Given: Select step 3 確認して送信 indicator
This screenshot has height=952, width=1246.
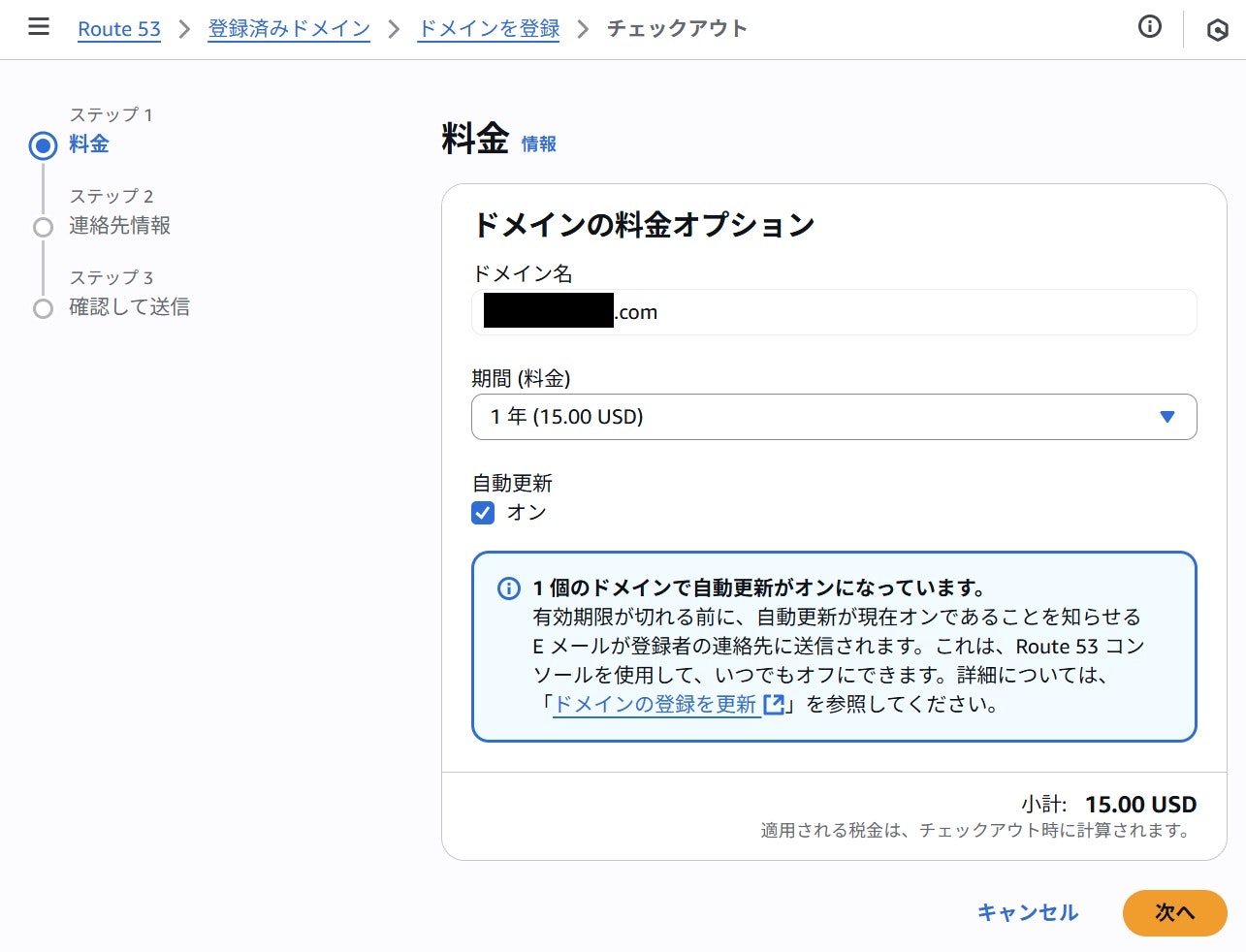Looking at the screenshot, I should tap(43, 309).
